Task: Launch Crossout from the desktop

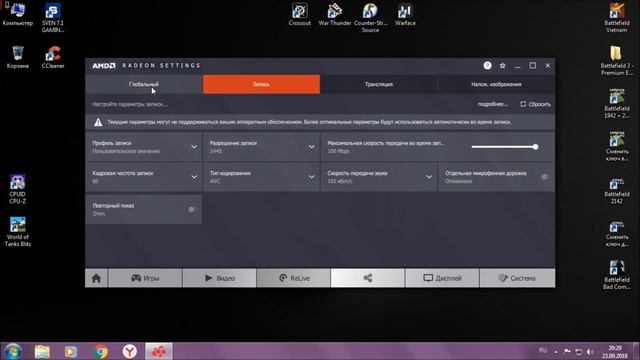Action: (x=300, y=14)
